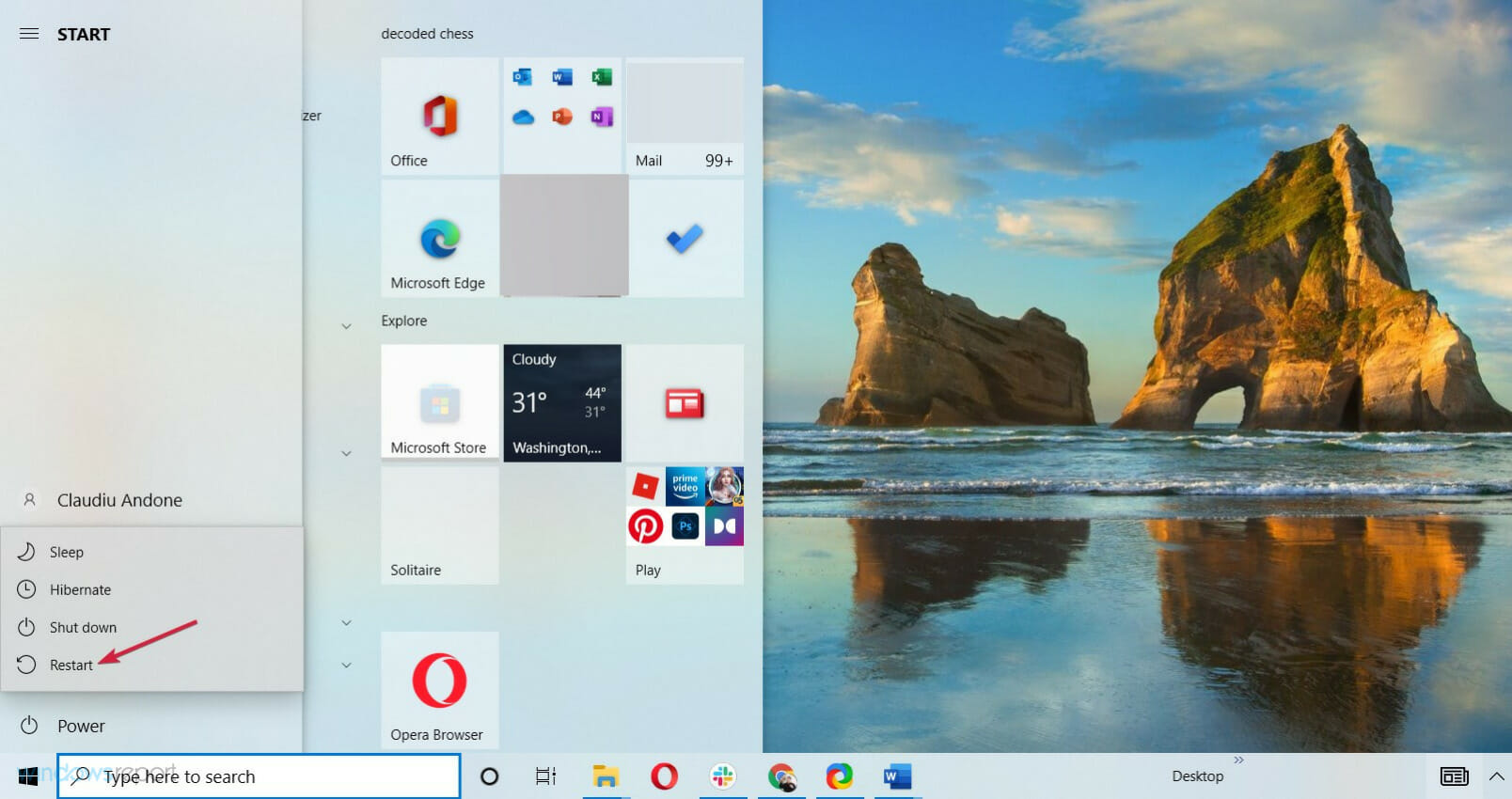Open File Explorer from the taskbar
Viewport: 1512px width, 799px height.
[606, 776]
